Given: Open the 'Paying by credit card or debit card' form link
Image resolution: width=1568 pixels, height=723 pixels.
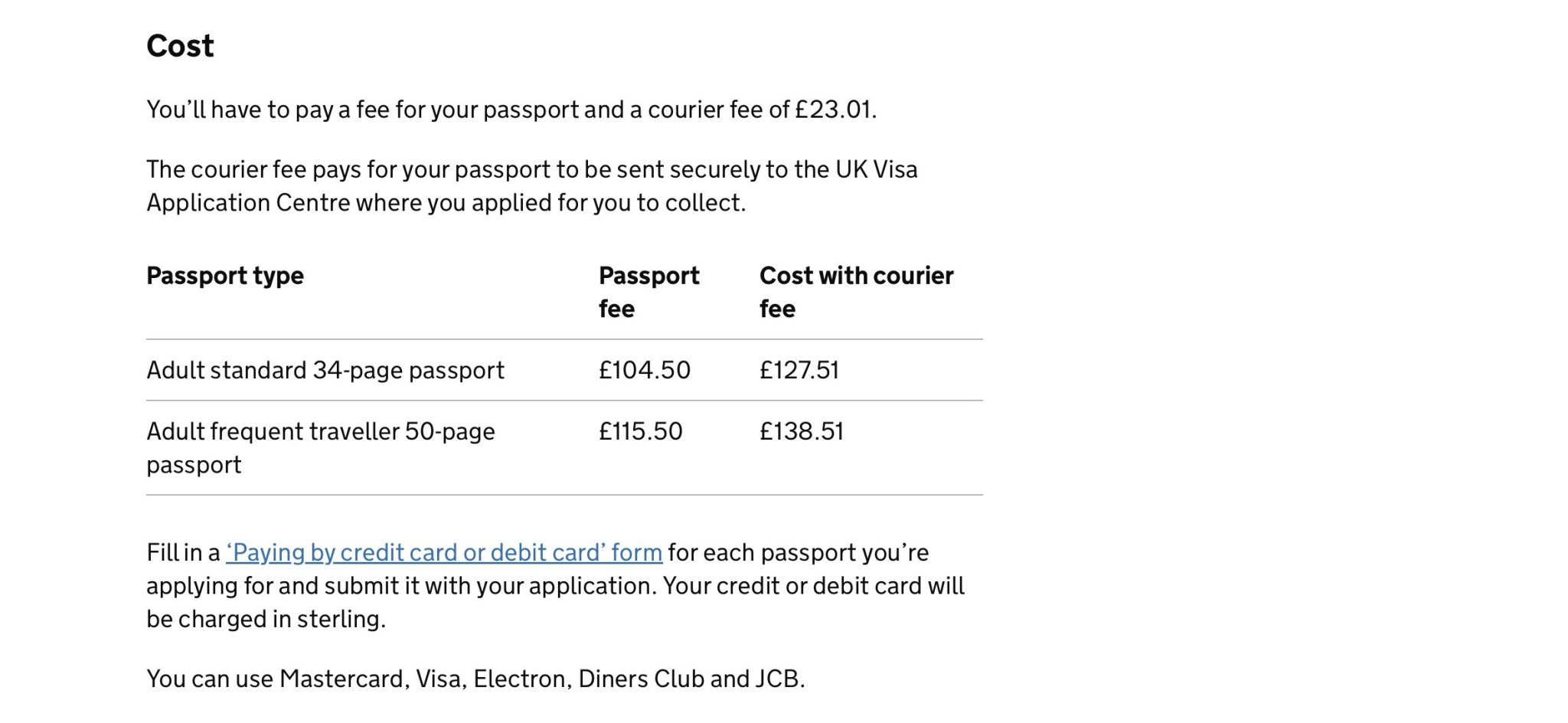Looking at the screenshot, I should [444, 552].
